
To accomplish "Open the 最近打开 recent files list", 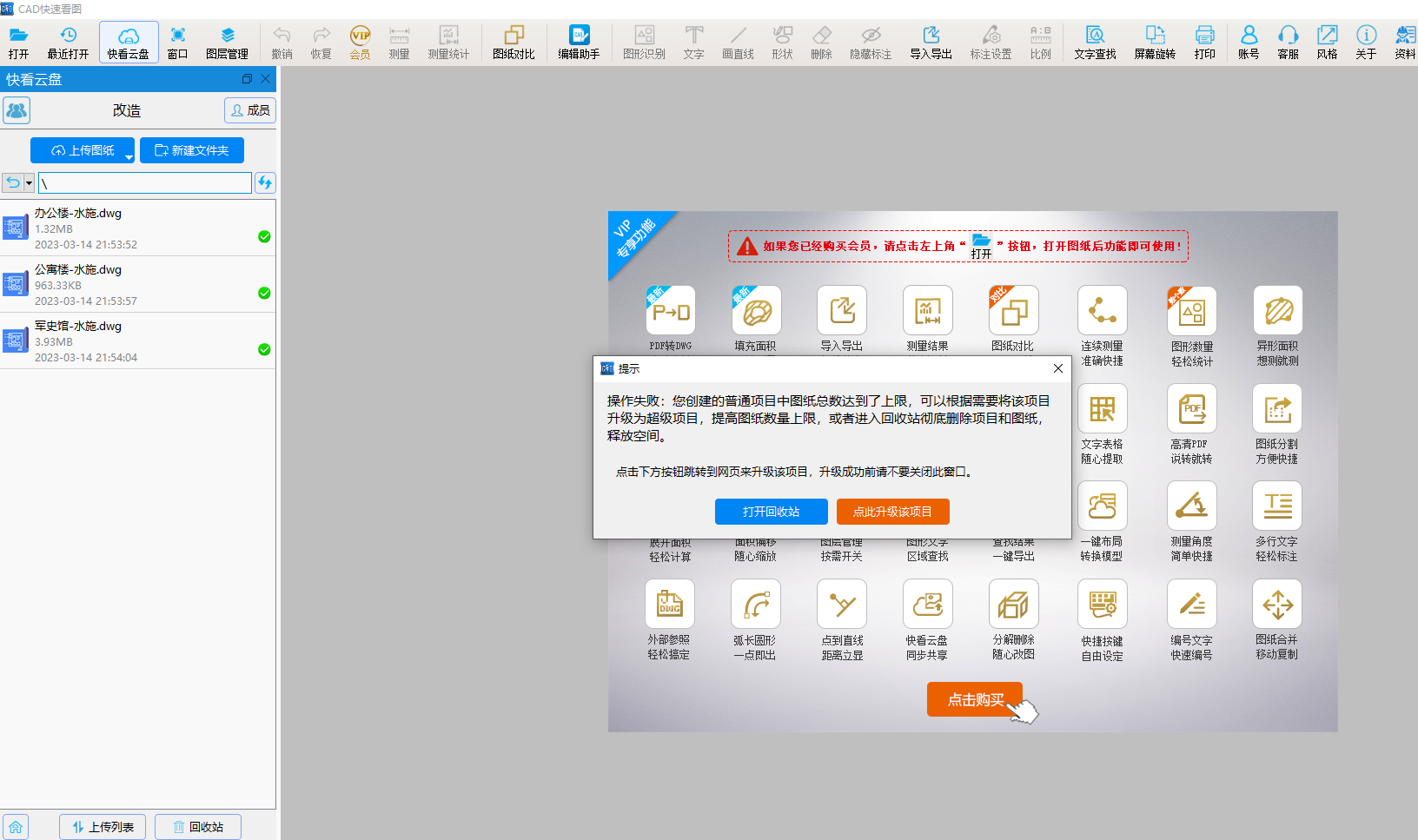I will pyautogui.click(x=68, y=42).
